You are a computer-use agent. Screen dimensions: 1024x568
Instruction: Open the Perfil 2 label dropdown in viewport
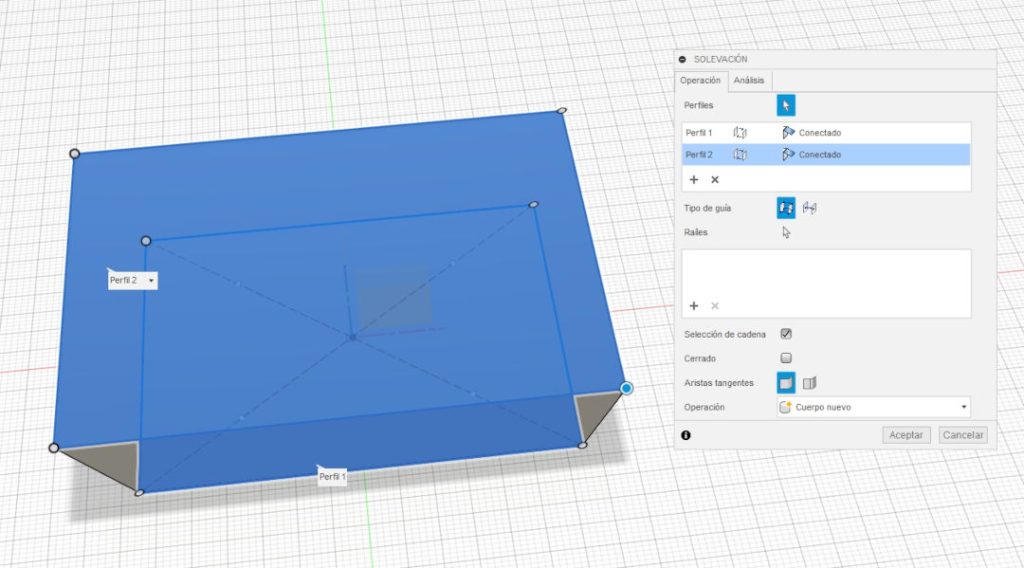(x=151, y=281)
